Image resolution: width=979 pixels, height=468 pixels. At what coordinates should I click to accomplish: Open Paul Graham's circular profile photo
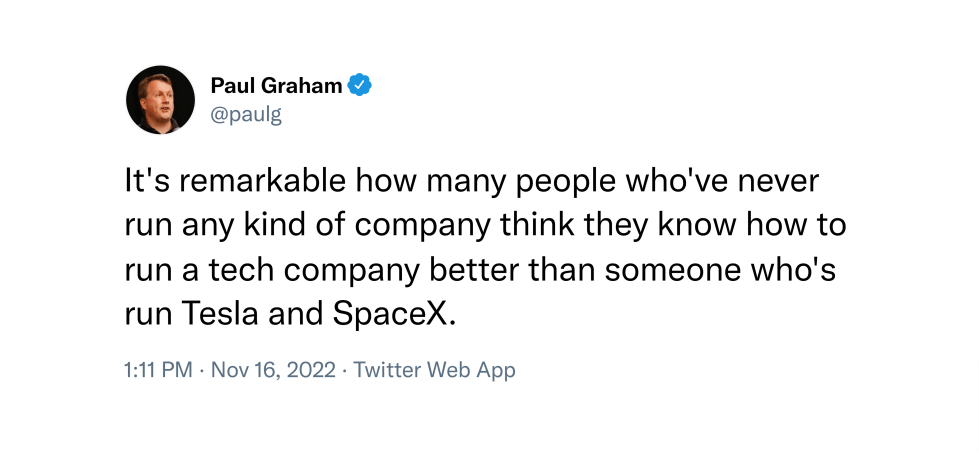(160, 100)
